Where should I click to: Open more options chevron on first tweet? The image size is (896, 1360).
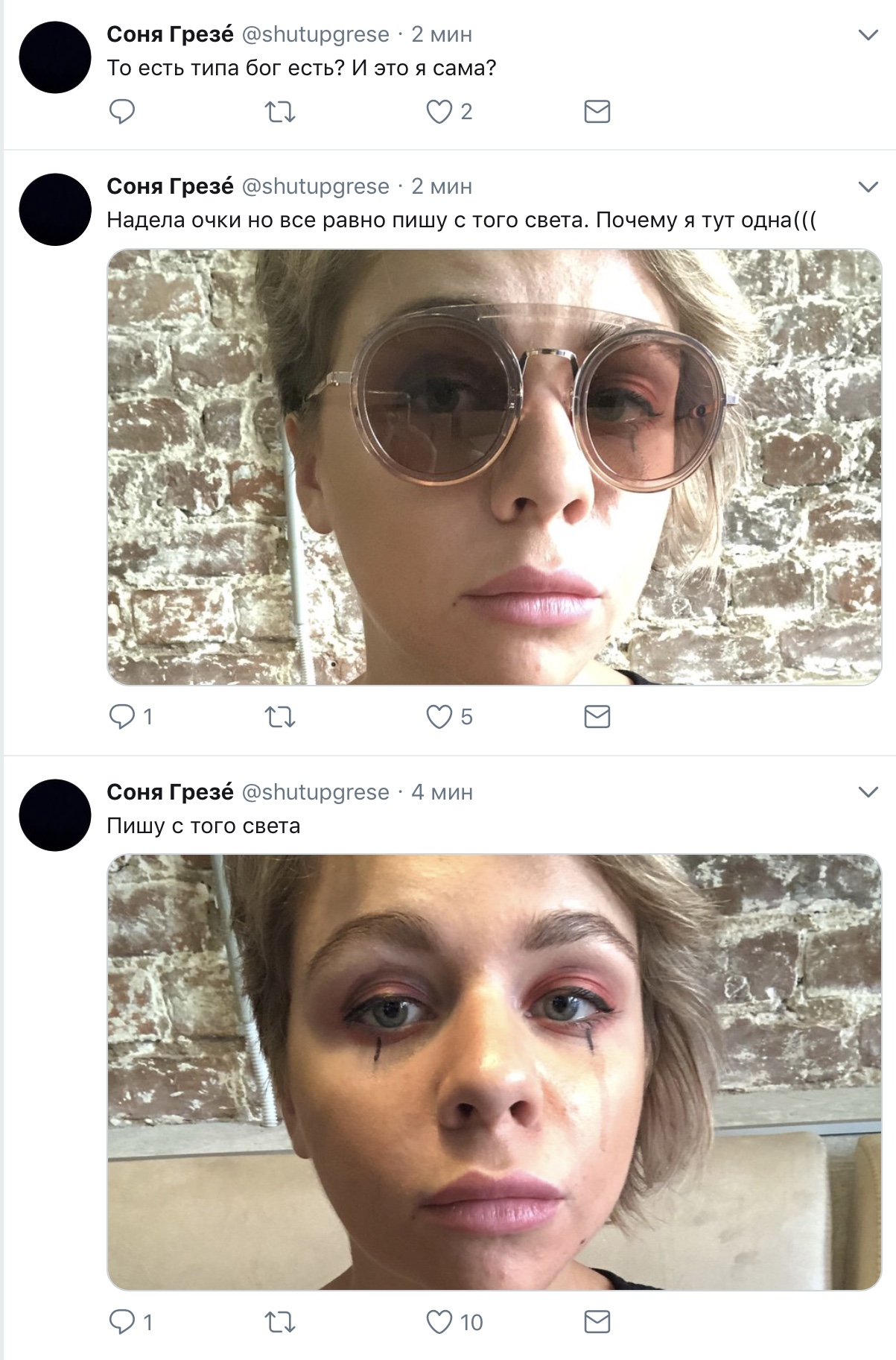[868, 35]
